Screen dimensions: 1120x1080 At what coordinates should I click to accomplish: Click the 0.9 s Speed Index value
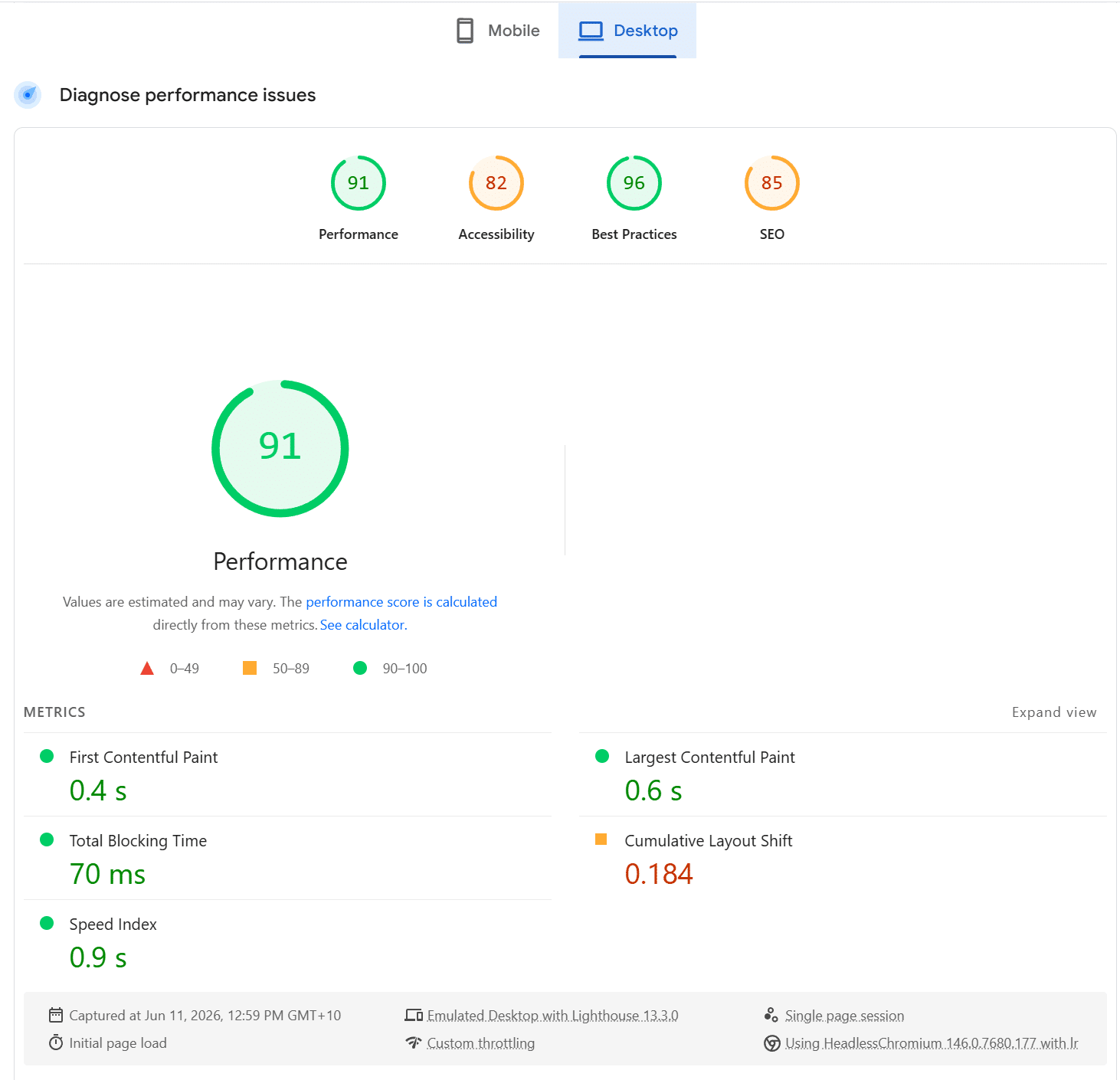(x=98, y=957)
